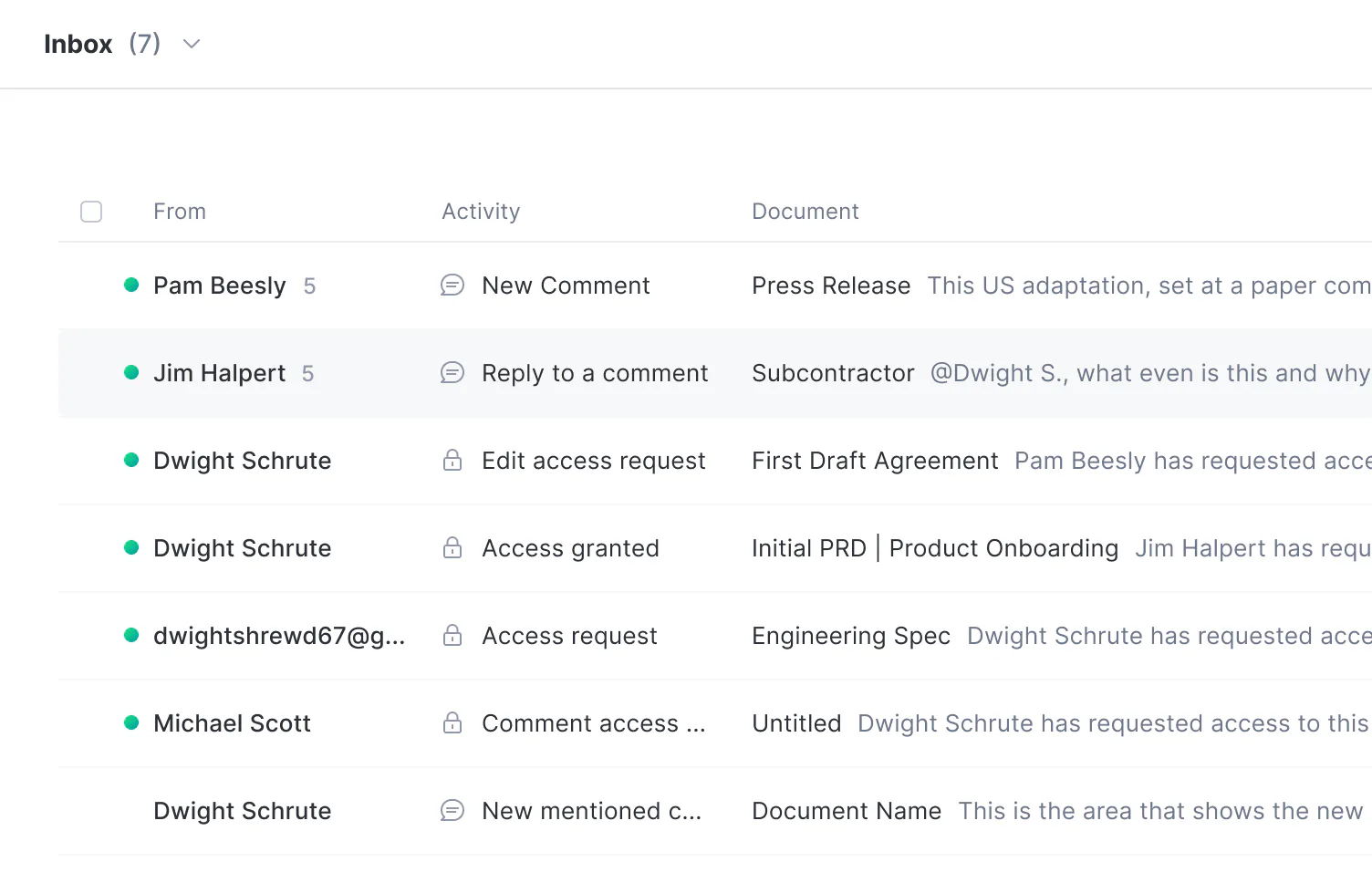
Task: Click comment icon beside New Comment
Action: pyautogui.click(x=452, y=286)
